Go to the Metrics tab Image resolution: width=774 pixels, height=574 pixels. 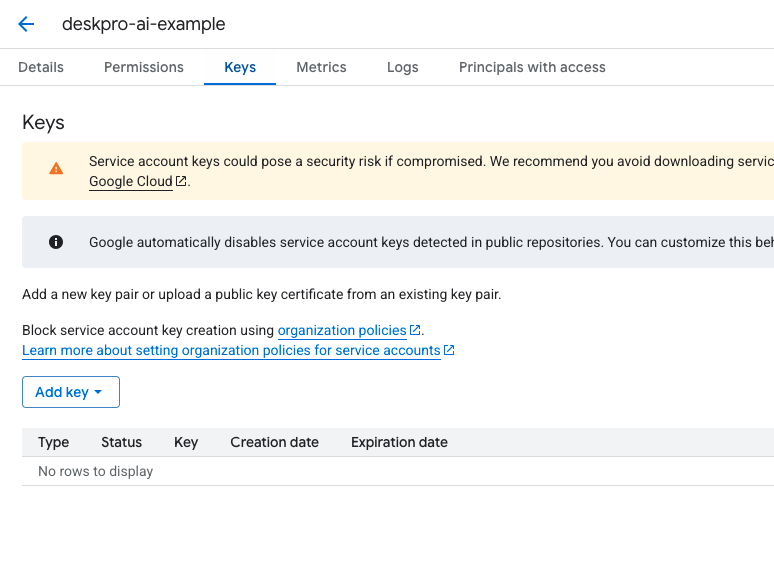pyautogui.click(x=321, y=67)
